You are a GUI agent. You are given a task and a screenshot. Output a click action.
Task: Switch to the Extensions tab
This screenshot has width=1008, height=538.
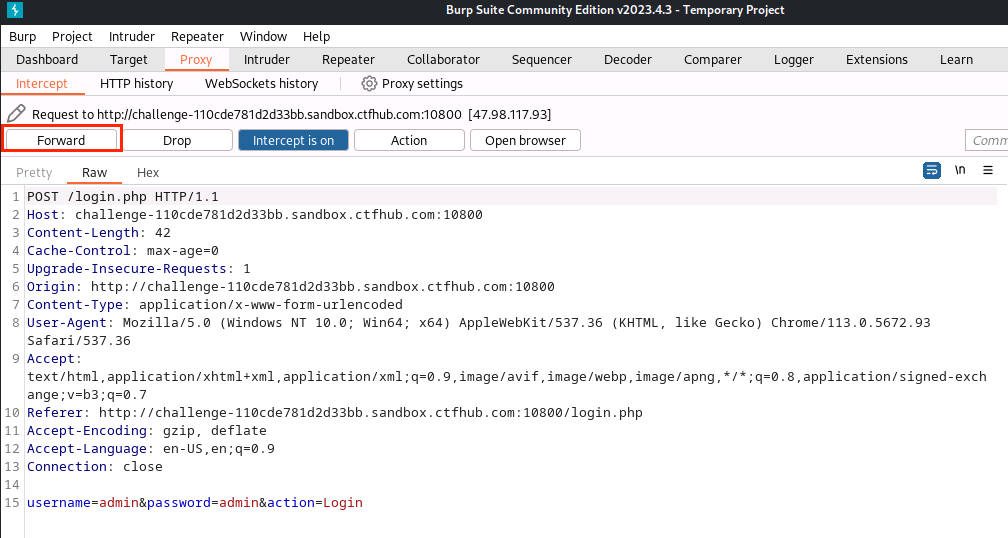[877, 60]
